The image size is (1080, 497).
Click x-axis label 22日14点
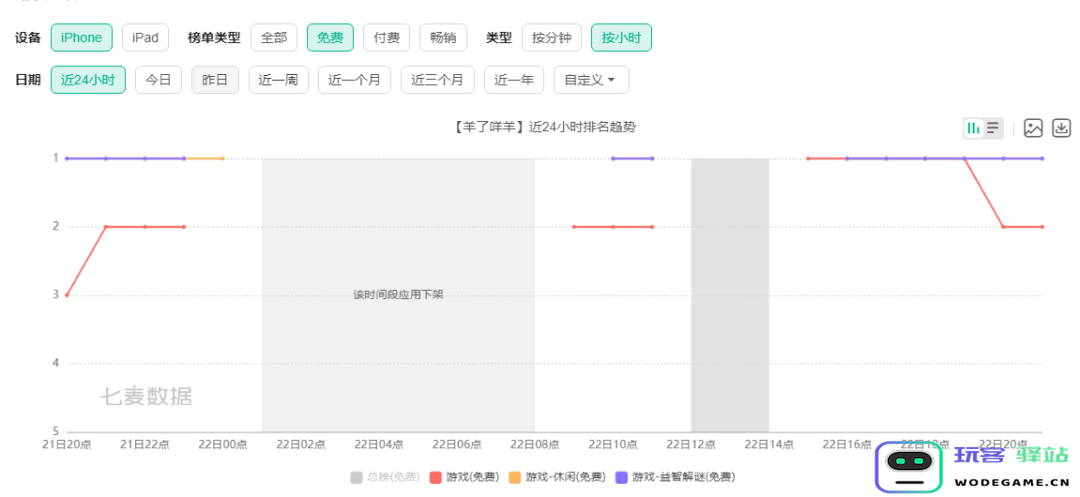(769, 445)
